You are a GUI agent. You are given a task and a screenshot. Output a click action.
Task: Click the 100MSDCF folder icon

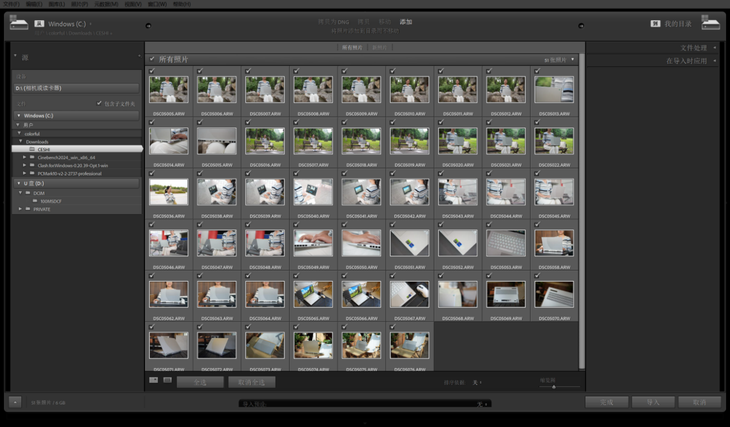pyautogui.click(x=36, y=201)
